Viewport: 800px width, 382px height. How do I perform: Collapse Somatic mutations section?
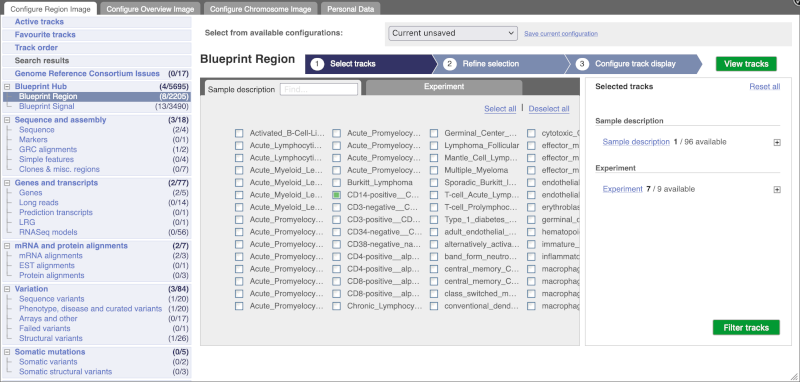[x=7, y=352]
